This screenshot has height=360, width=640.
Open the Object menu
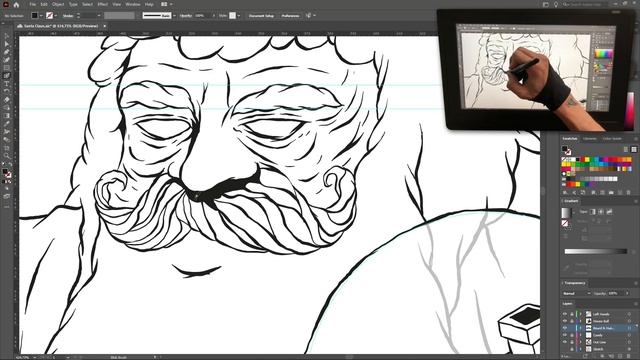click(58, 4)
